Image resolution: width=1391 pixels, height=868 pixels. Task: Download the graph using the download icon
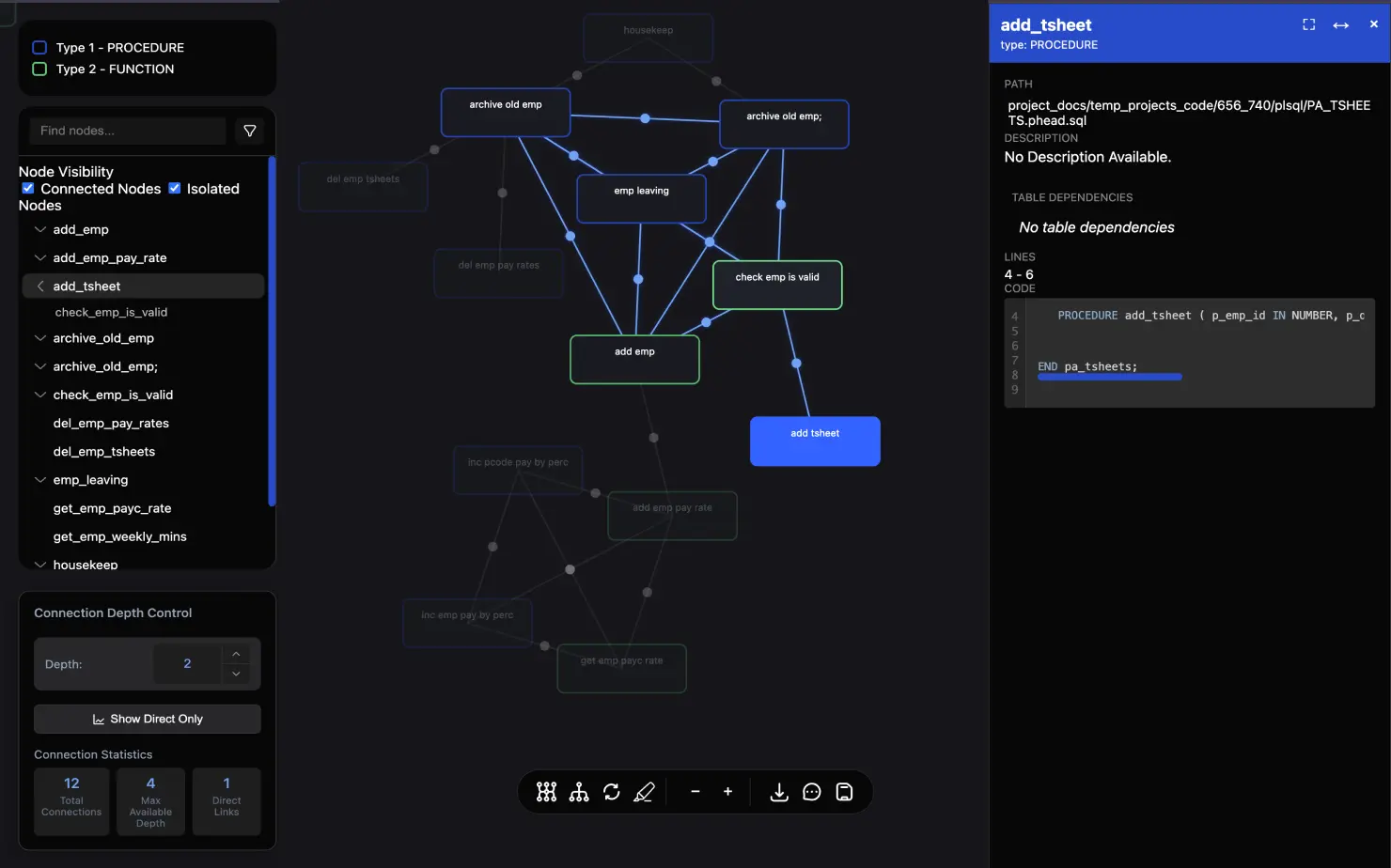779,792
